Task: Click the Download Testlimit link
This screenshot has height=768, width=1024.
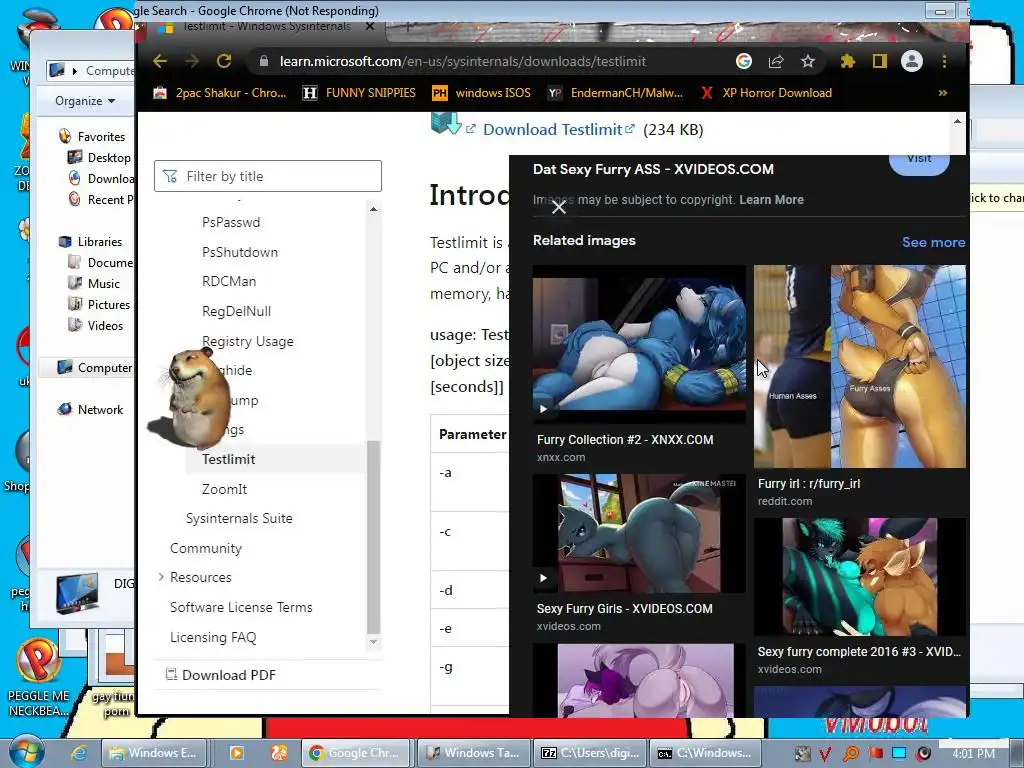Action: 558,129
